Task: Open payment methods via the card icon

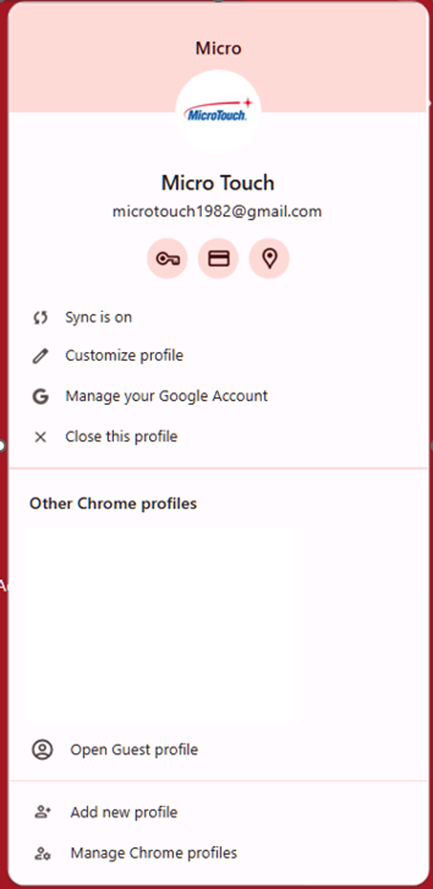Action: coord(218,259)
